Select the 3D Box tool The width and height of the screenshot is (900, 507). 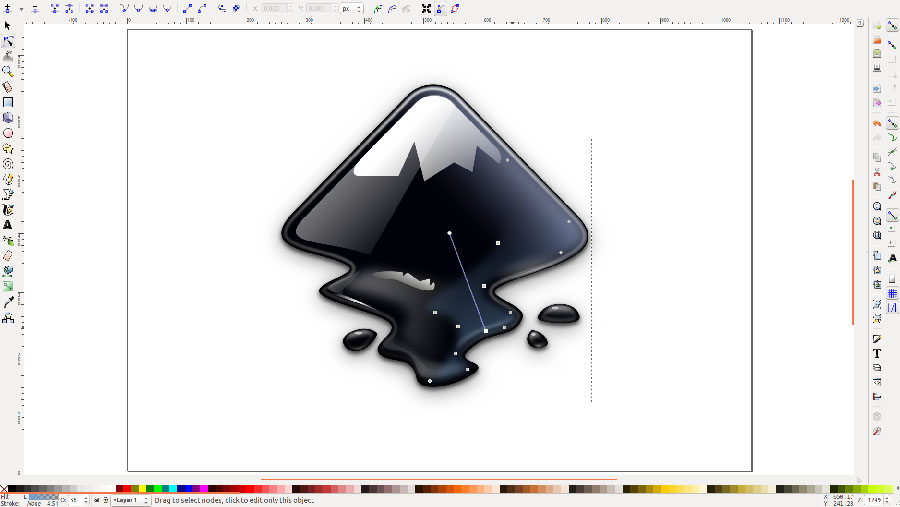click(7, 118)
